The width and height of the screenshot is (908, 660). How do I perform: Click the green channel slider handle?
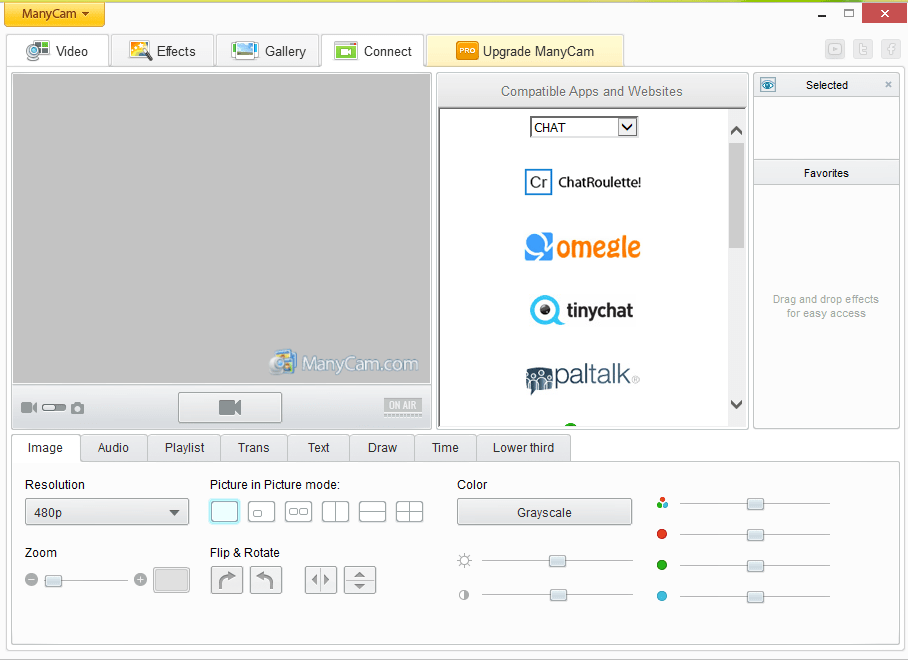click(x=755, y=566)
